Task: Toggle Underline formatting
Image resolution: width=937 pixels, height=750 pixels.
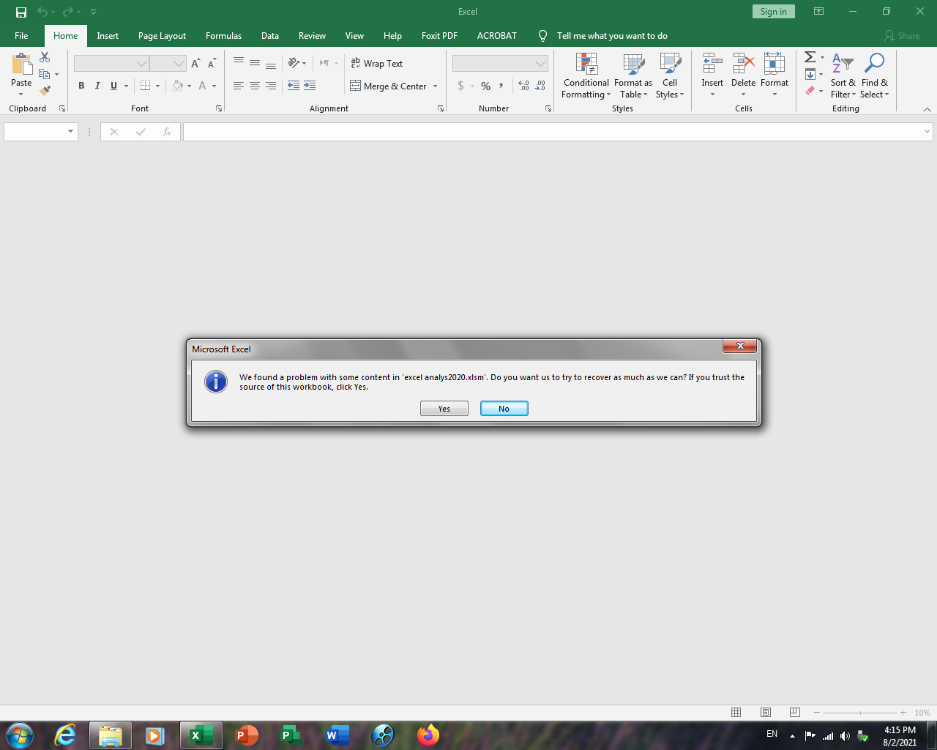Action: 114,85
